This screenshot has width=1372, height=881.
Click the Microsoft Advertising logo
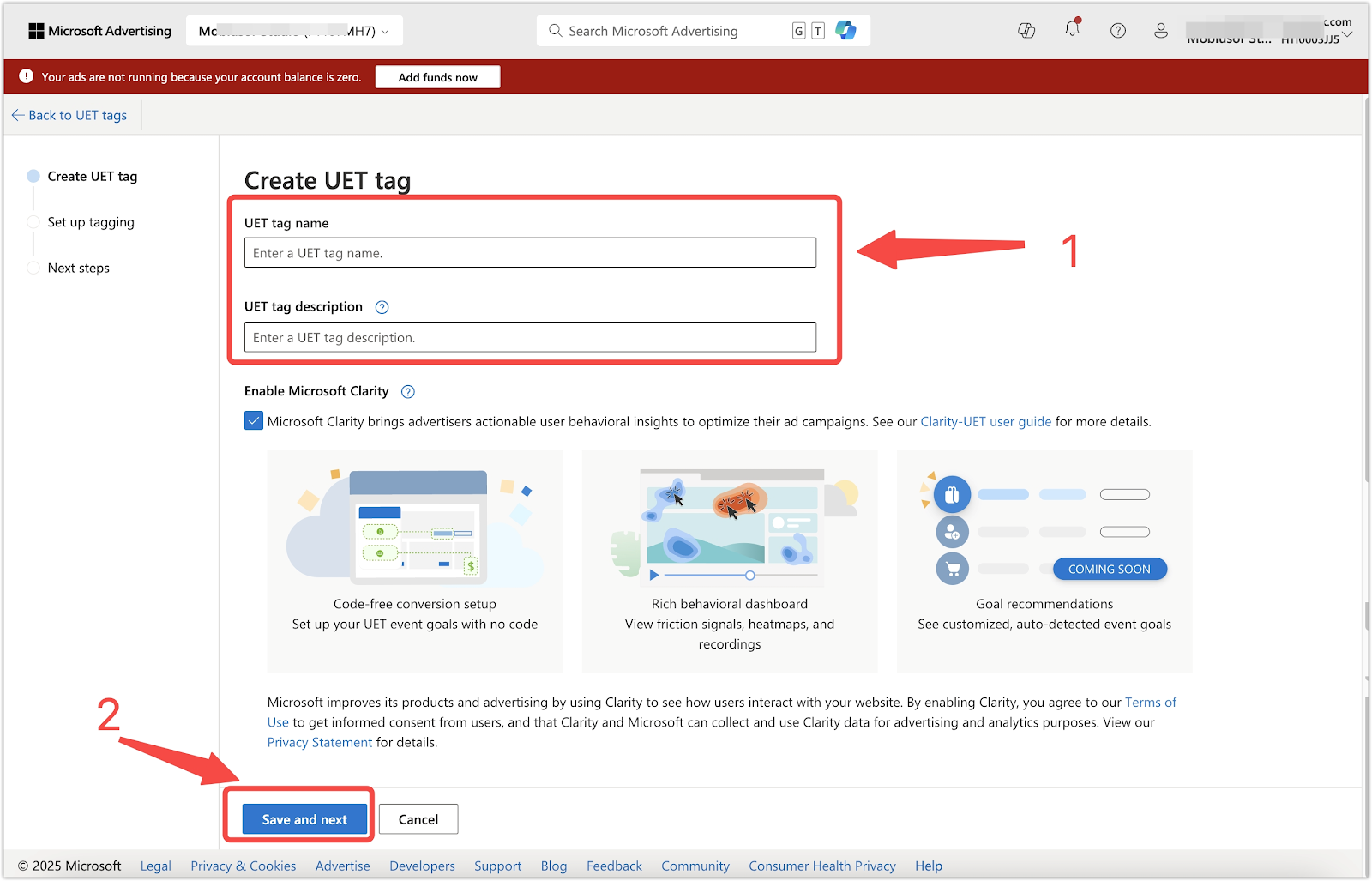click(x=99, y=31)
